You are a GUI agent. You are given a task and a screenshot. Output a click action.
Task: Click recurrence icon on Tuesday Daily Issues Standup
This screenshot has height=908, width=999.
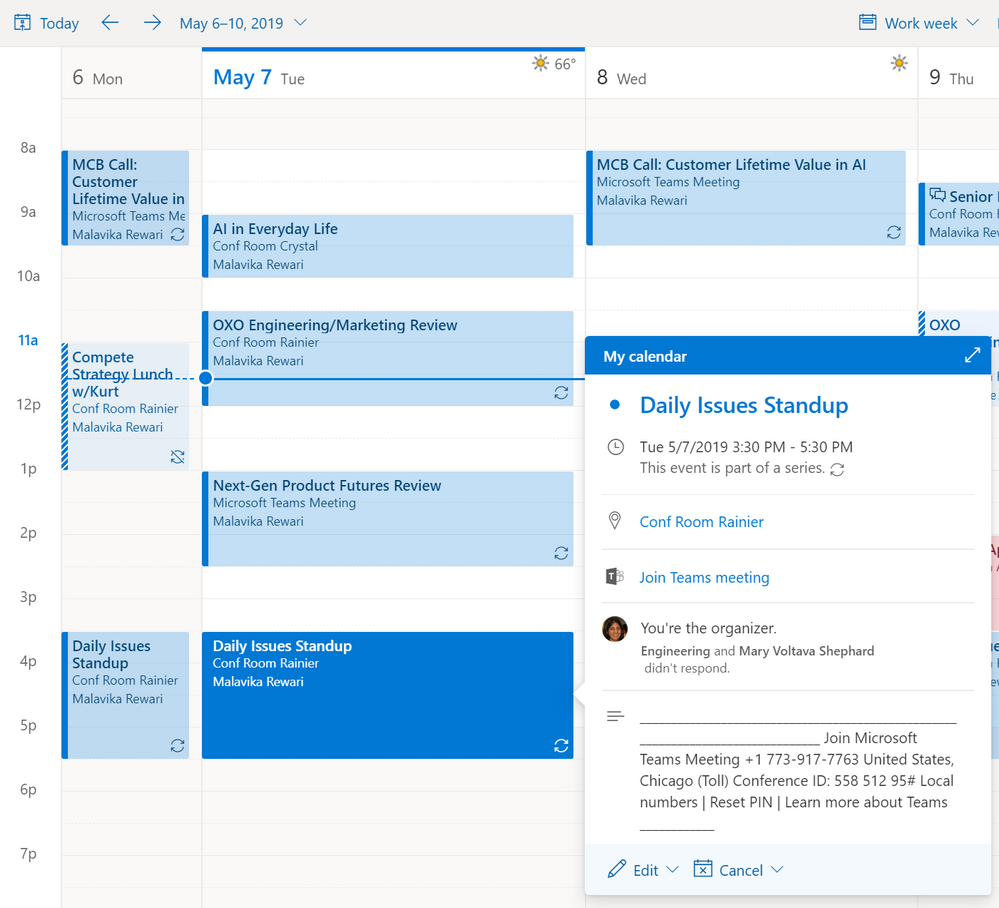coord(561,746)
